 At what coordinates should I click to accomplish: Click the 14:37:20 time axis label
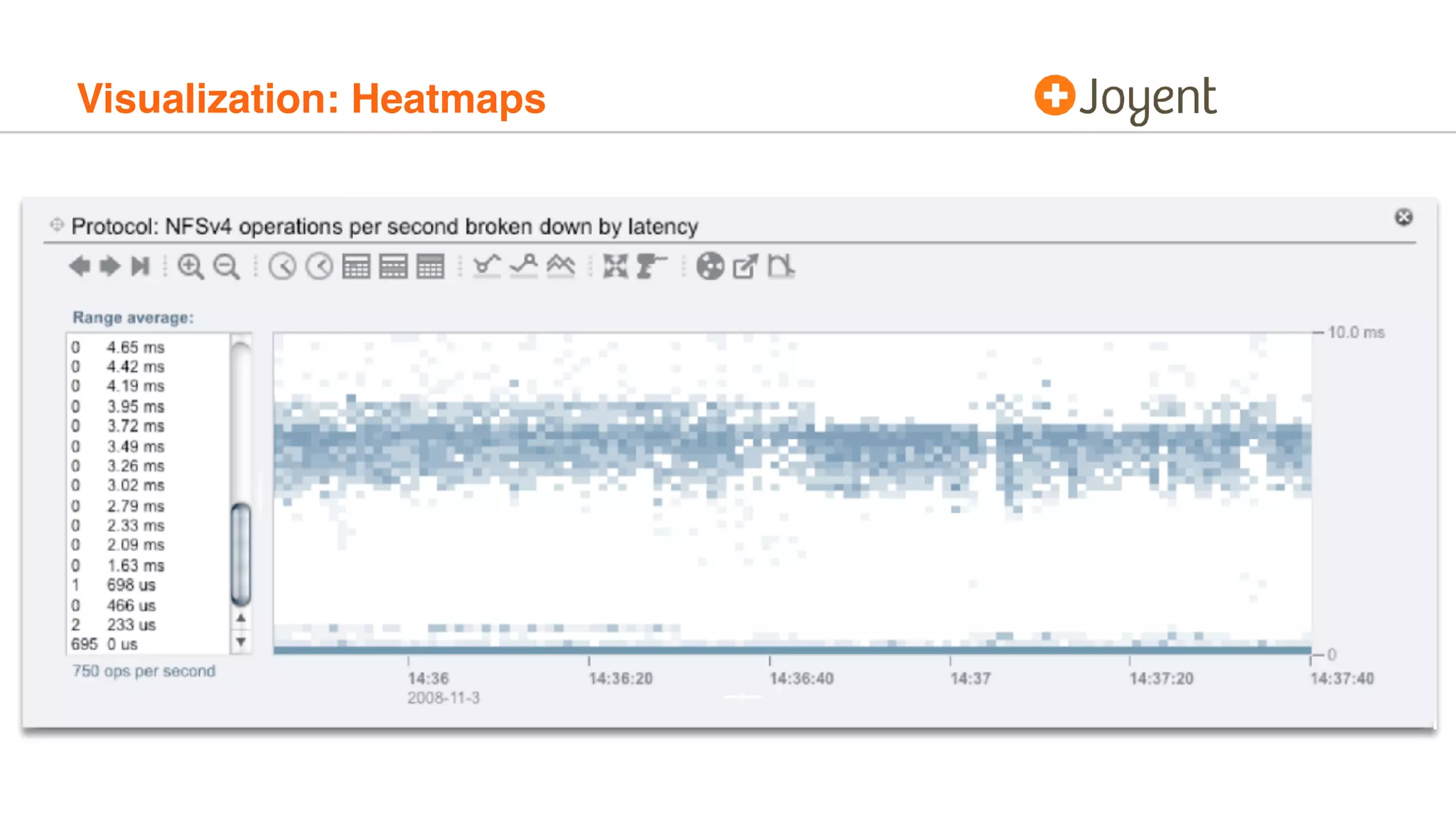point(1162,678)
